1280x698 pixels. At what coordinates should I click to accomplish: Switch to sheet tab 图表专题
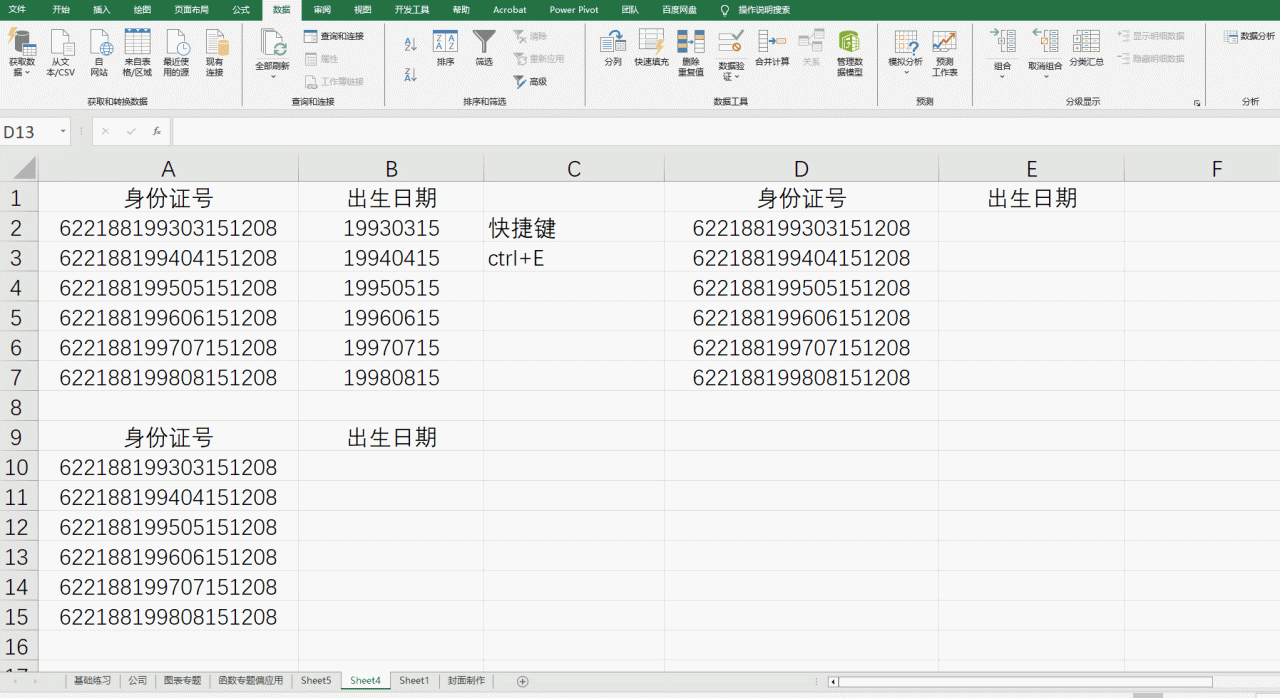click(183, 681)
